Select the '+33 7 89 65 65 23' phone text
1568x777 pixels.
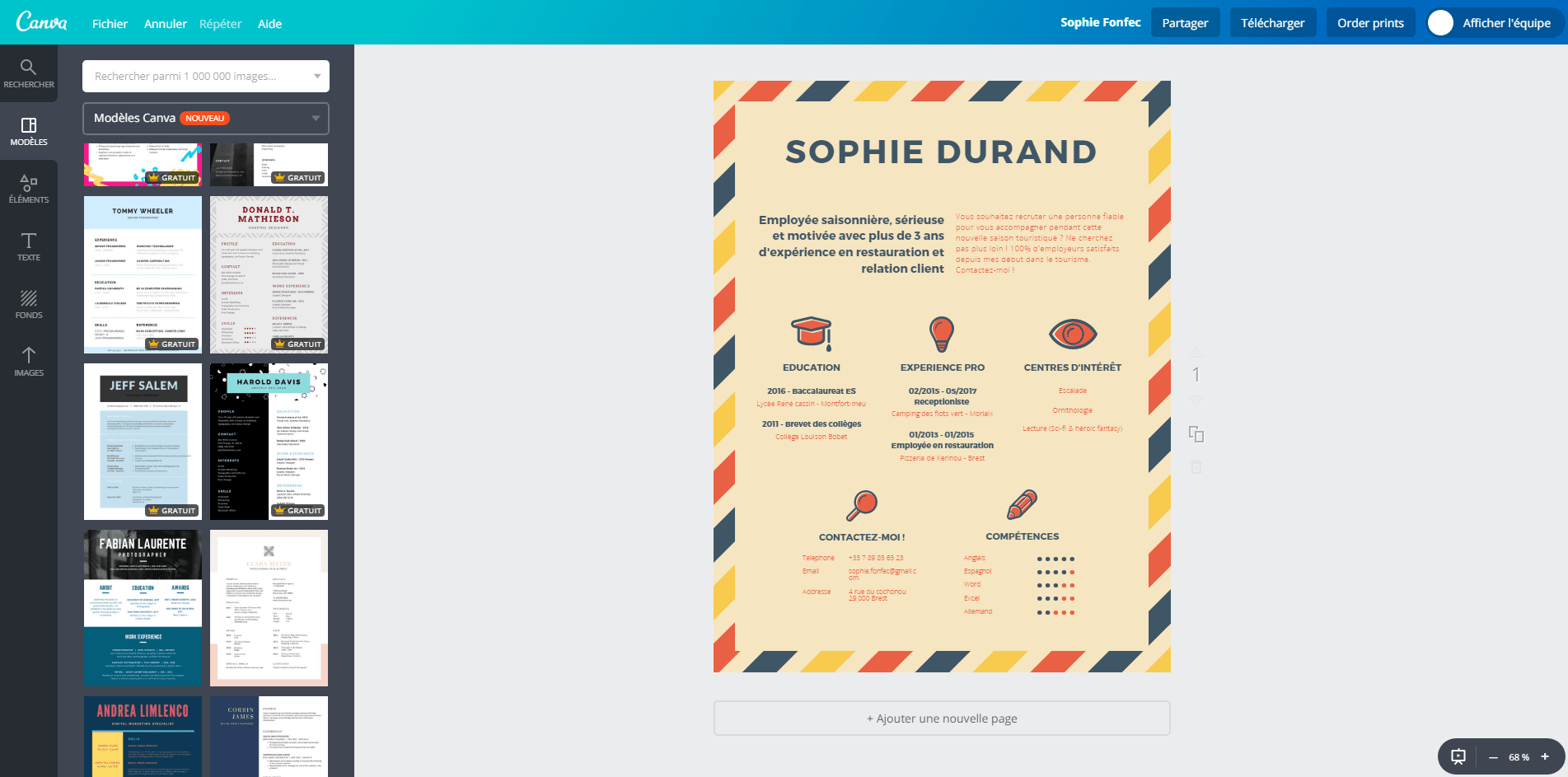click(x=876, y=558)
